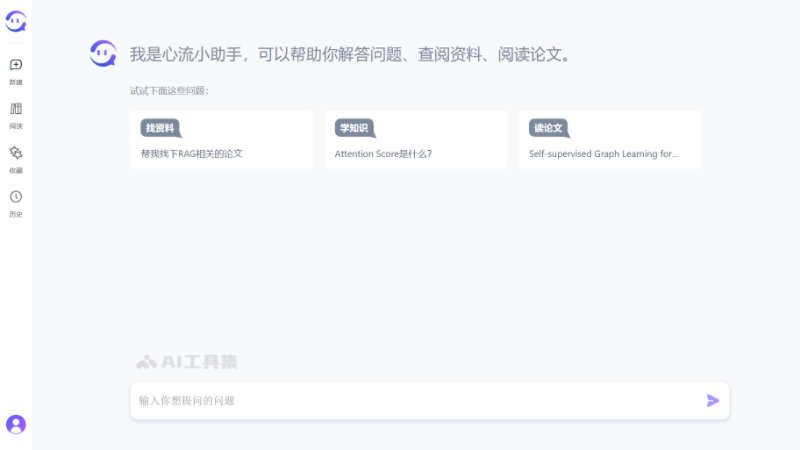Click the assistant logo beside the greeting
The image size is (800, 450).
pyautogui.click(x=103, y=53)
